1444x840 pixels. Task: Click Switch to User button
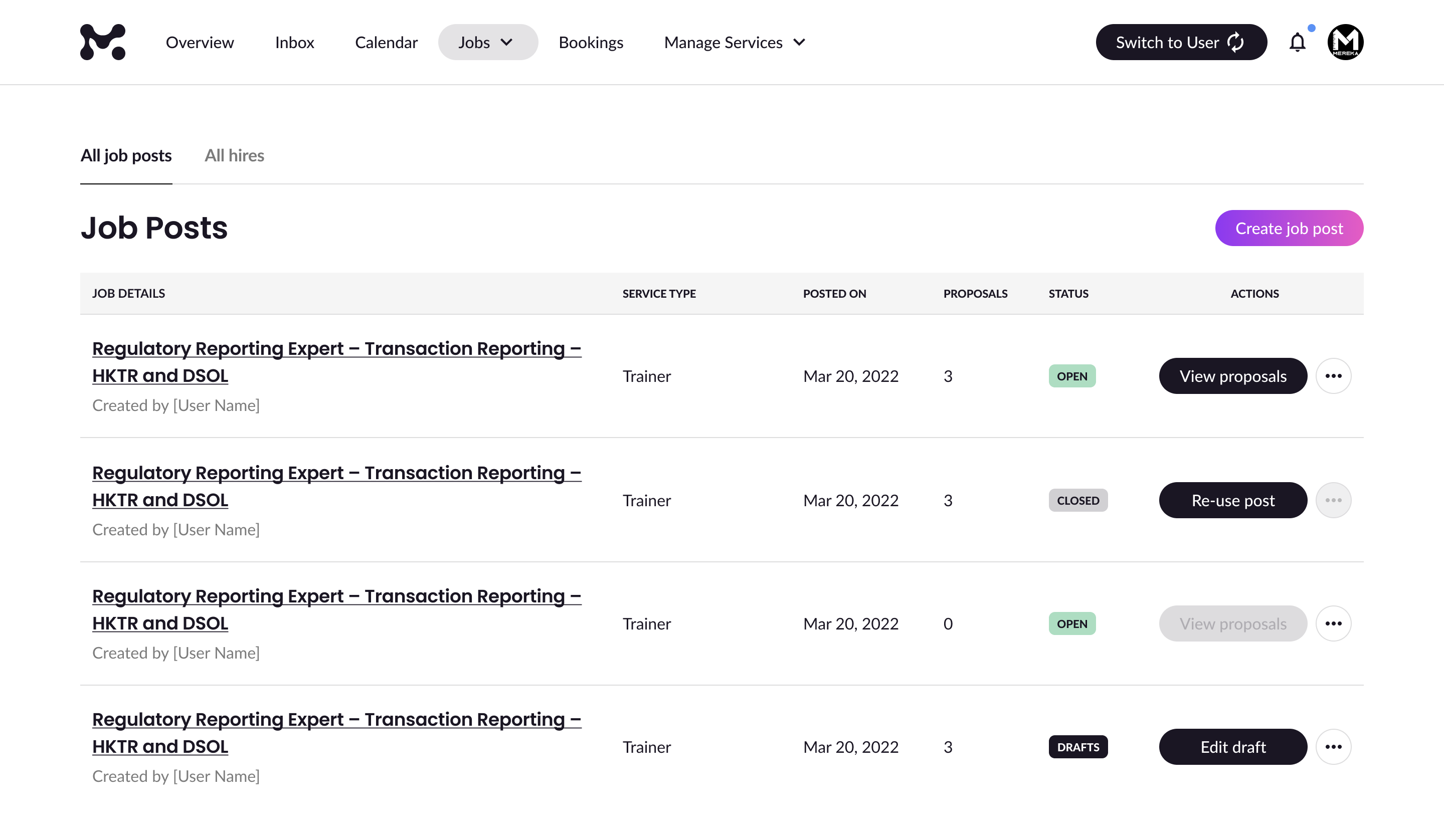(x=1180, y=43)
